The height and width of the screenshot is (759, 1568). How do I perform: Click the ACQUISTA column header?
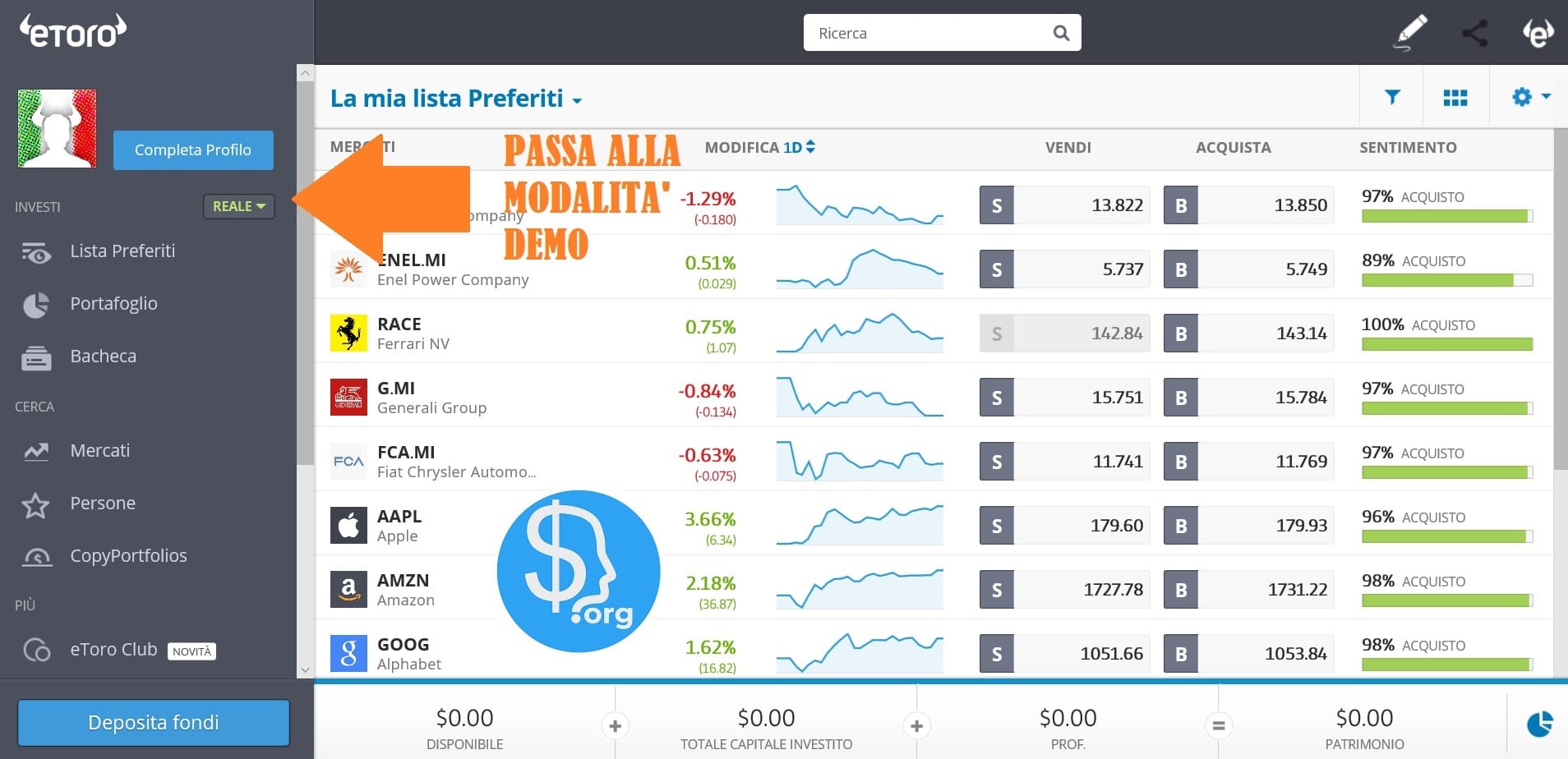pyautogui.click(x=1233, y=147)
